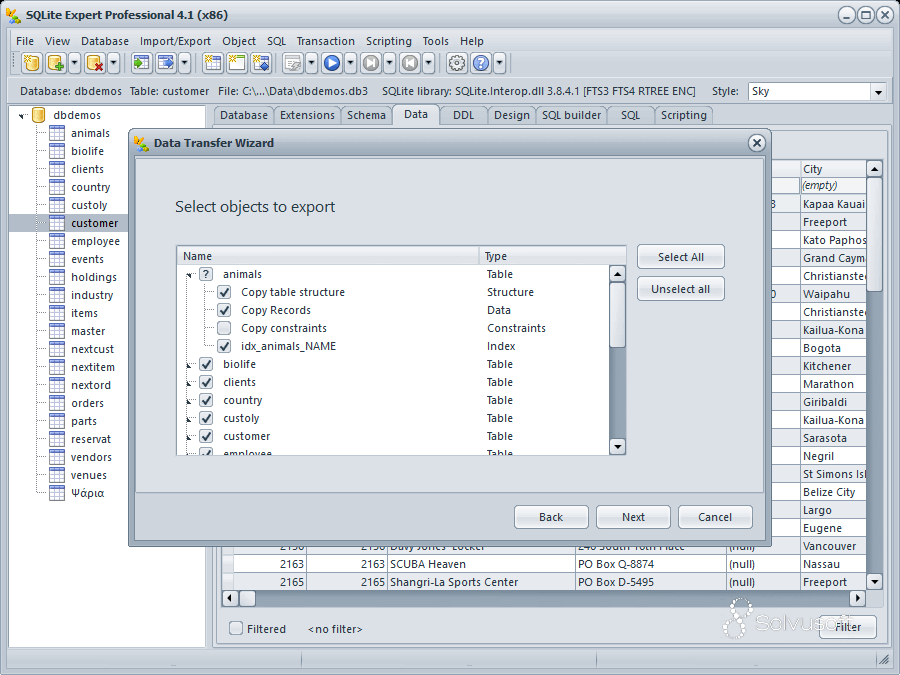
Task: Click the orders table icon in sidebar
Action: [57, 403]
